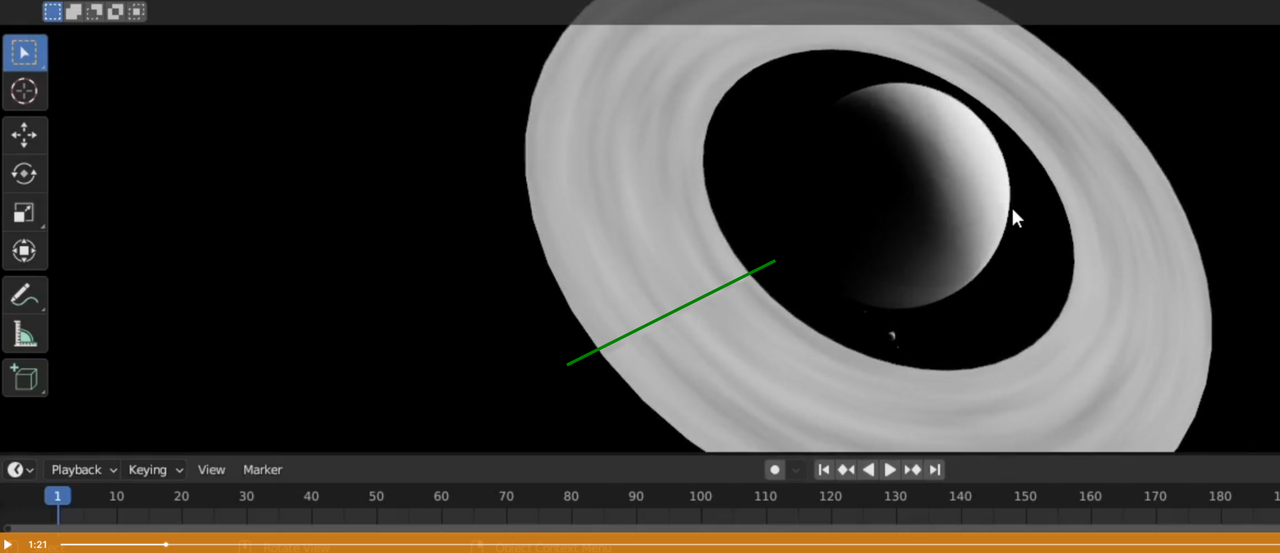This screenshot has width=1280, height=553.
Task: Open the timeline editor type selector
Action: pos(20,470)
